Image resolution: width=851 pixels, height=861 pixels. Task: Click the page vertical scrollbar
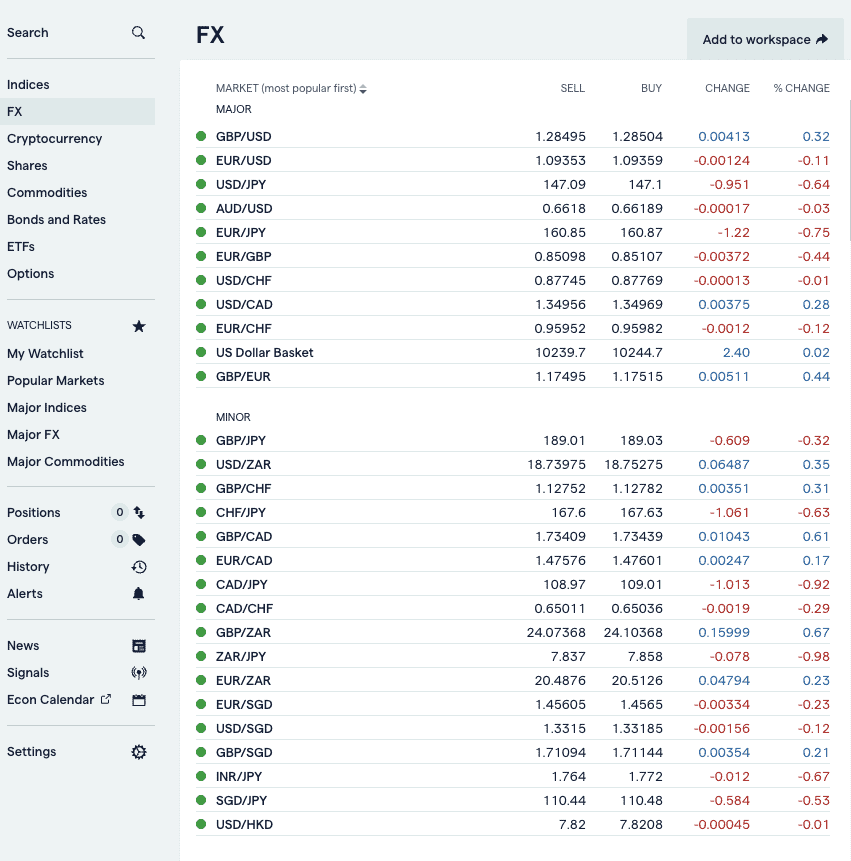tap(849, 170)
